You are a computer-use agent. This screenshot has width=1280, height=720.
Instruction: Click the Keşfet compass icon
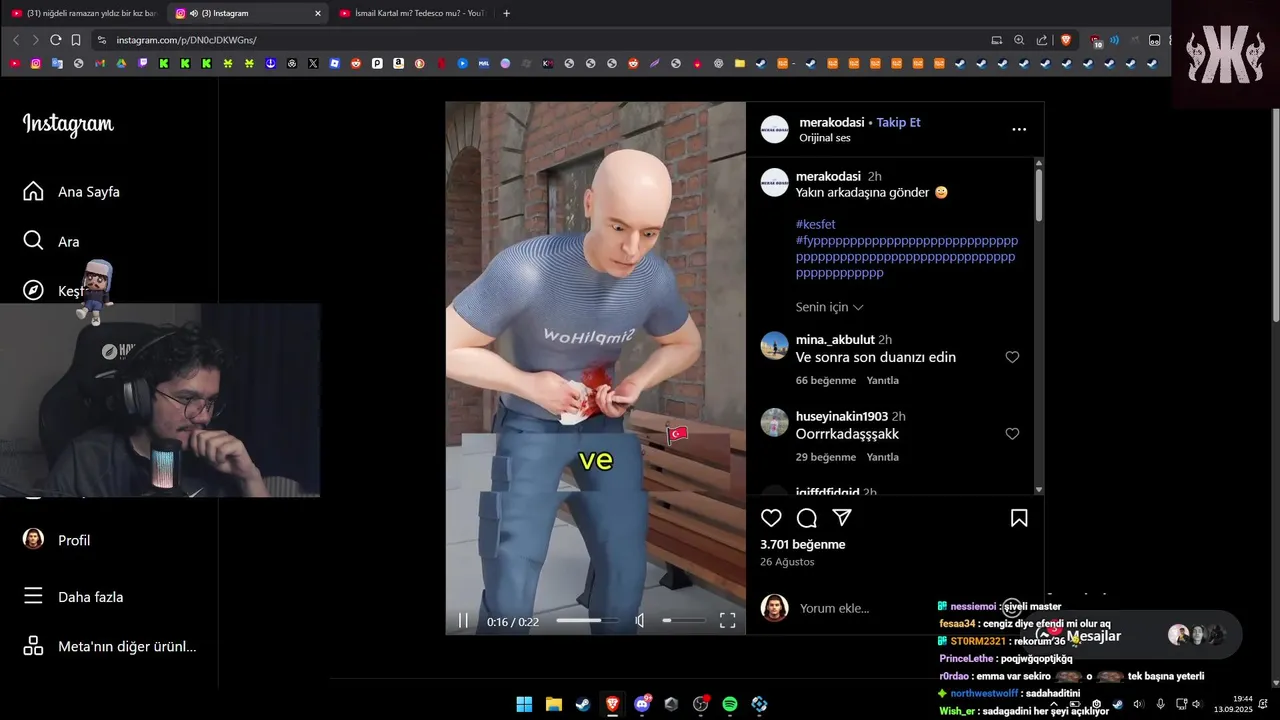click(33, 290)
